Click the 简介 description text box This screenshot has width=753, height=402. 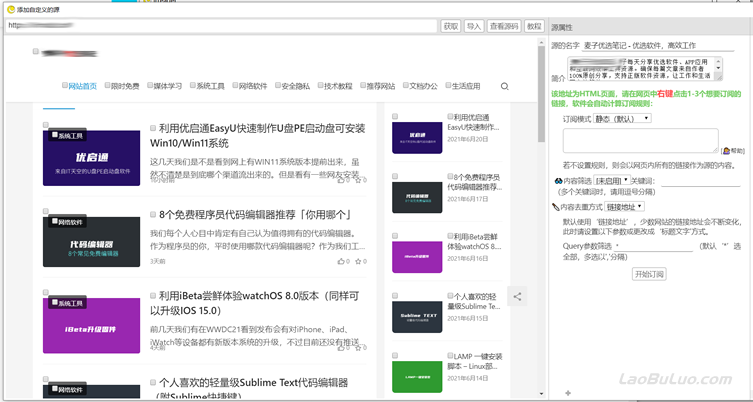tap(644, 68)
